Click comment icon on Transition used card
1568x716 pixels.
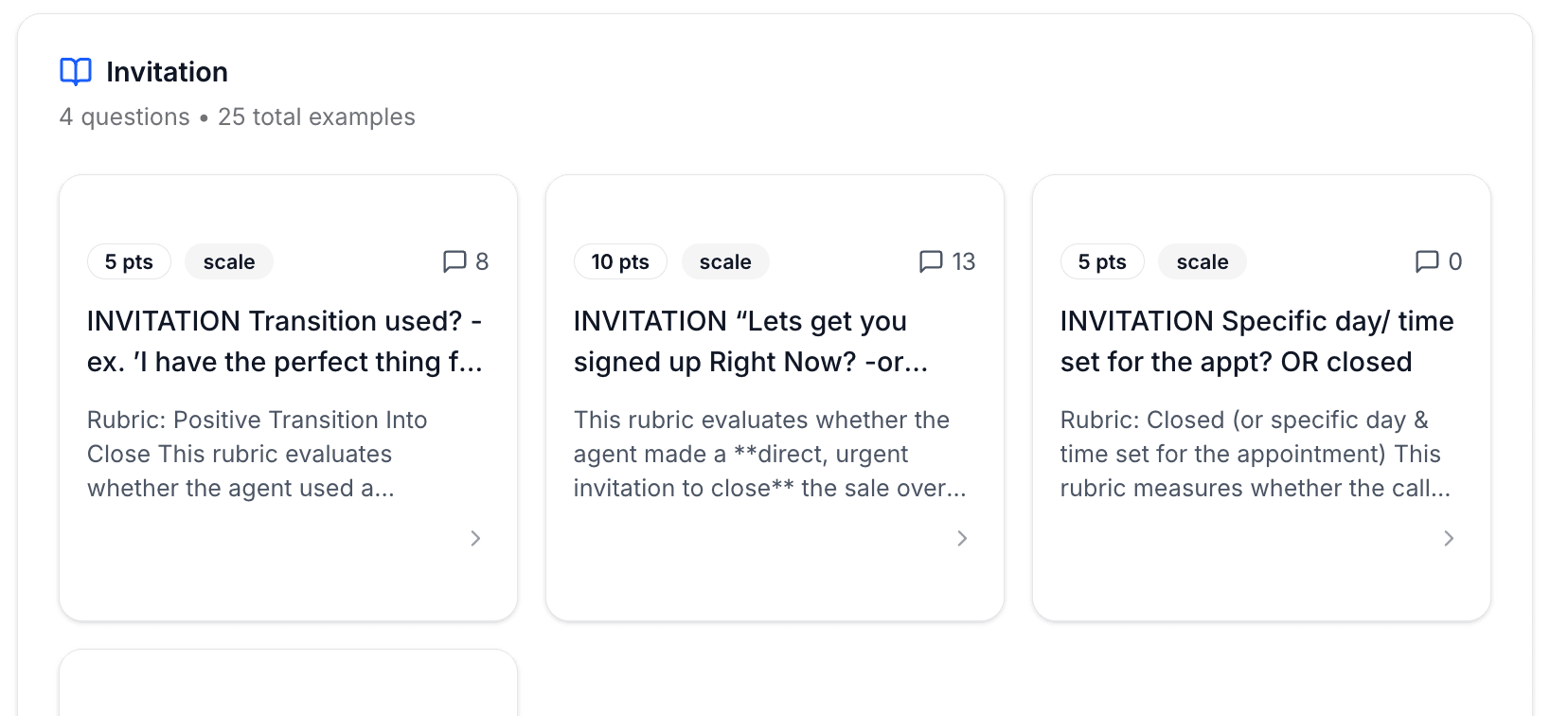click(454, 261)
